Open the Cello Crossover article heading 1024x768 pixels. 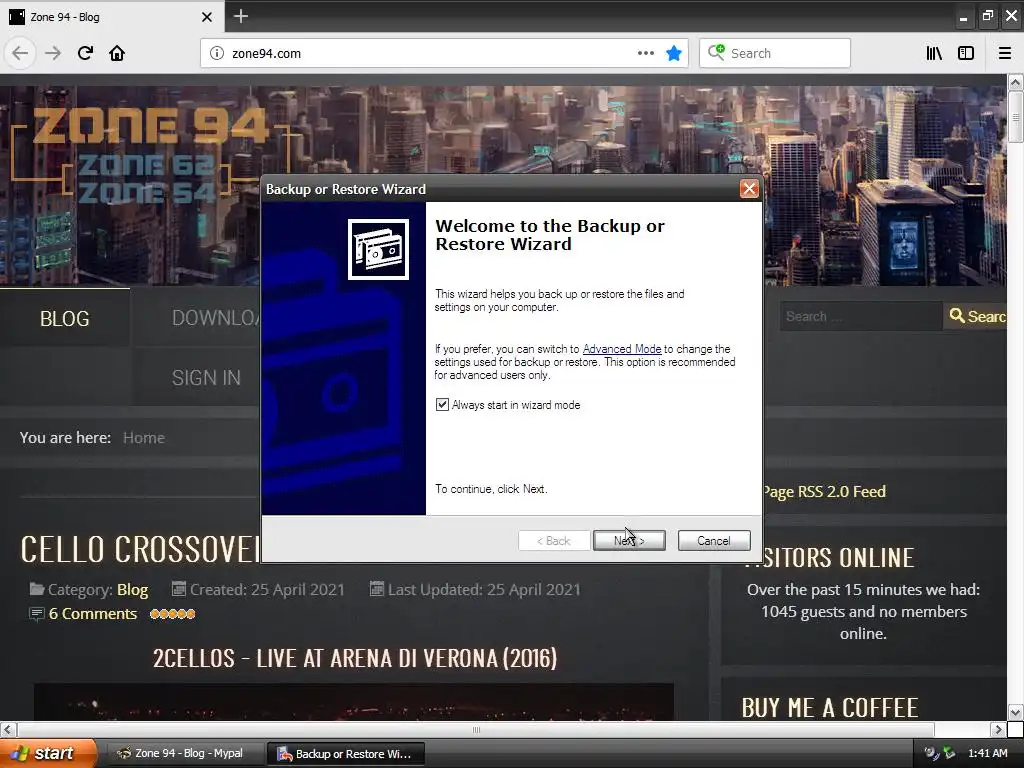point(140,549)
